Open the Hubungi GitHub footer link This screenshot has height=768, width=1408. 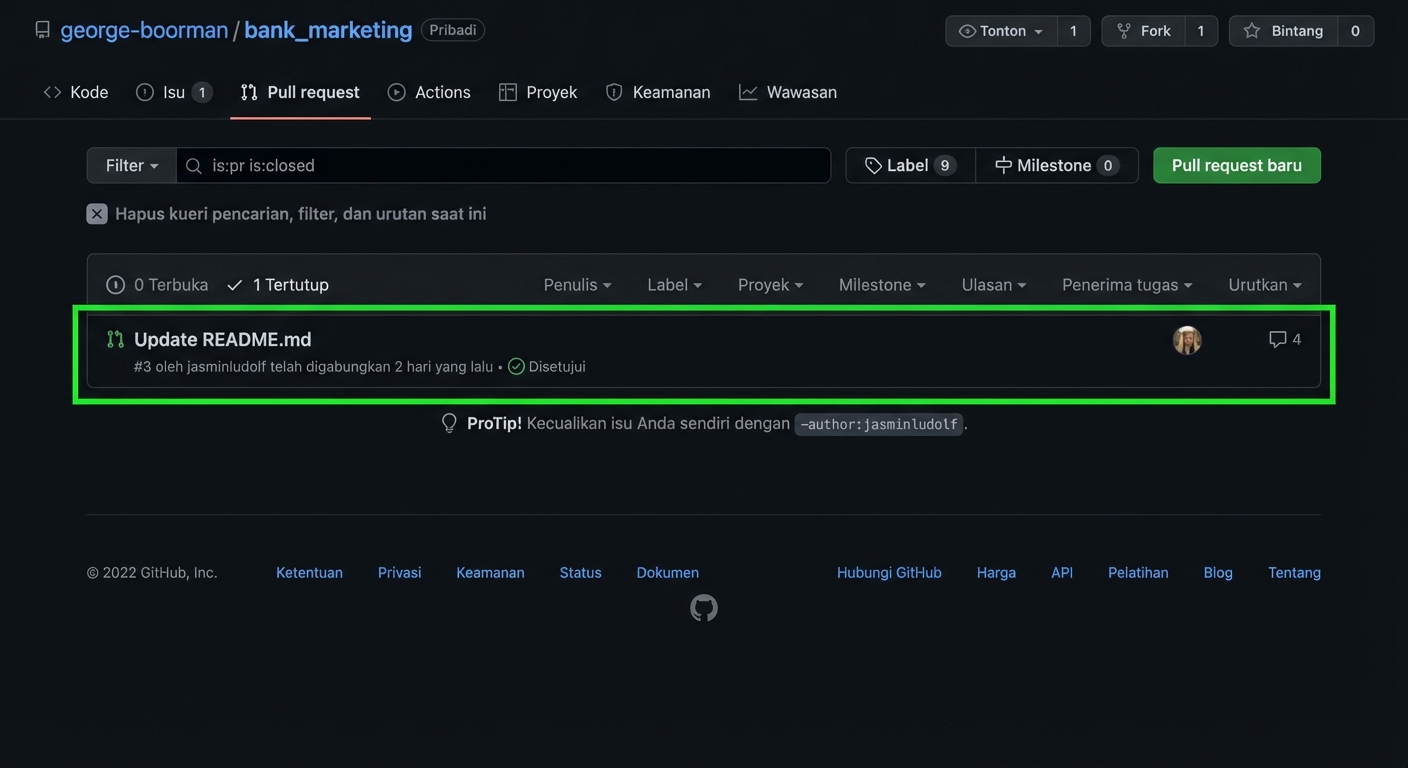point(889,573)
